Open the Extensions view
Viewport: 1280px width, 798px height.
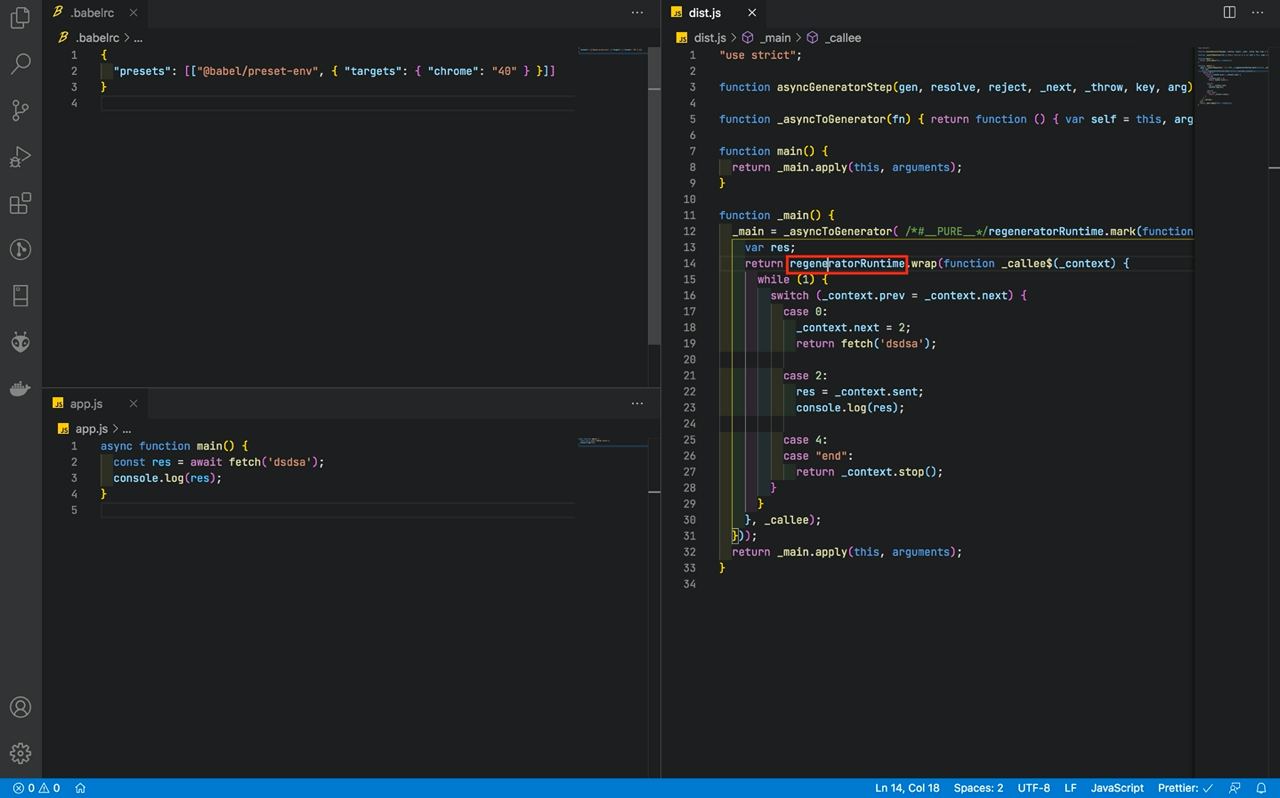pyautogui.click(x=20, y=204)
